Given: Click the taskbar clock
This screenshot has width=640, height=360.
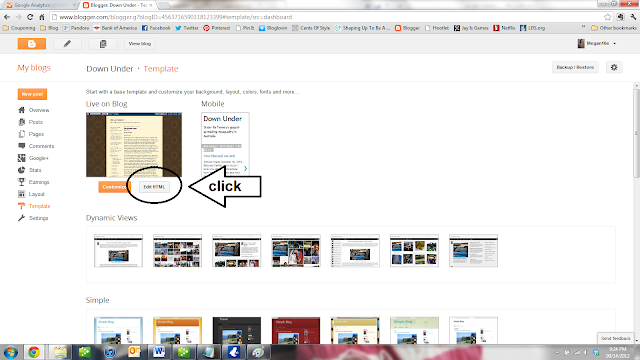Looking at the screenshot, I should click(x=617, y=352).
